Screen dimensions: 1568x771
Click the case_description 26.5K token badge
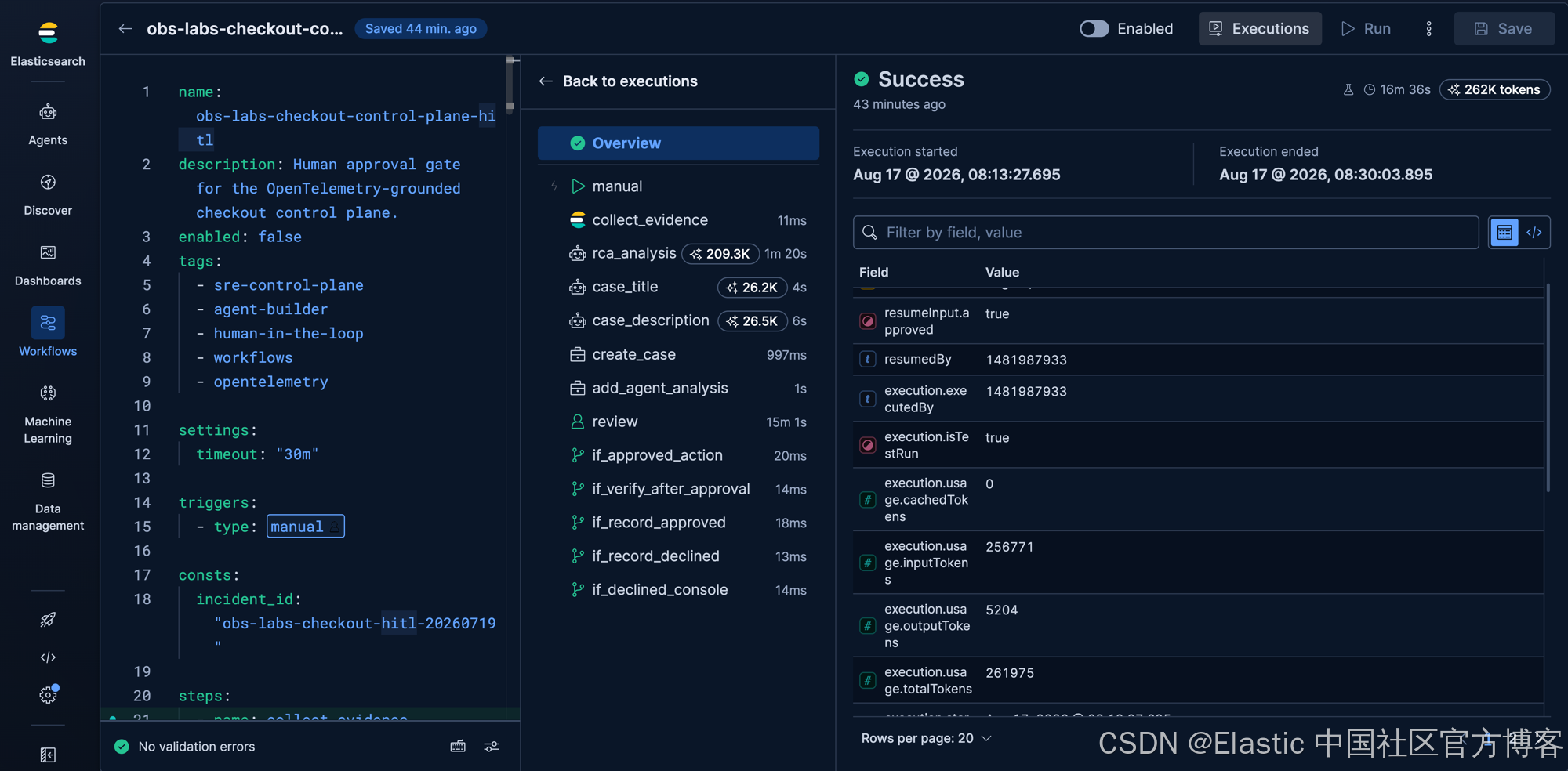[752, 321]
